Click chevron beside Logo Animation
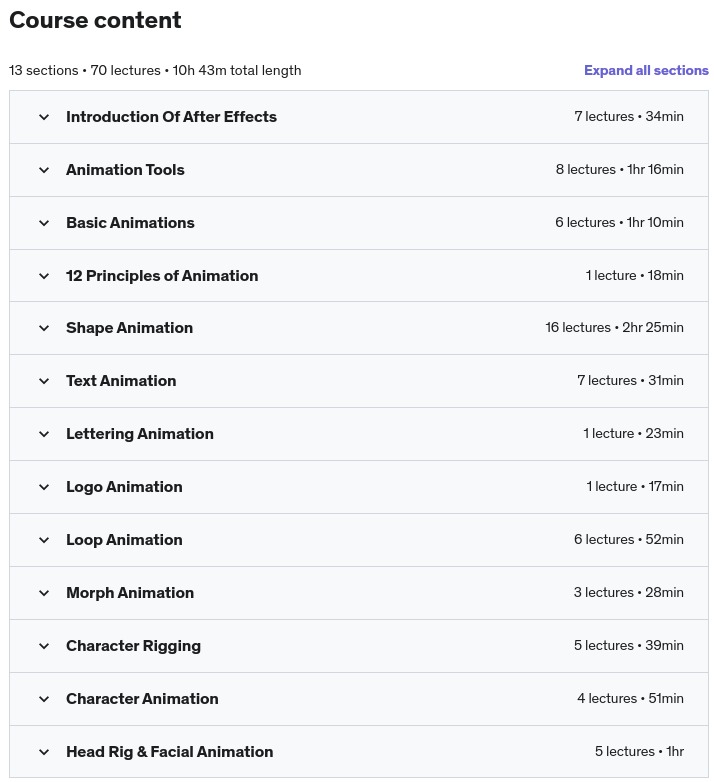This screenshot has height=782, width=714. pyautogui.click(x=44, y=487)
